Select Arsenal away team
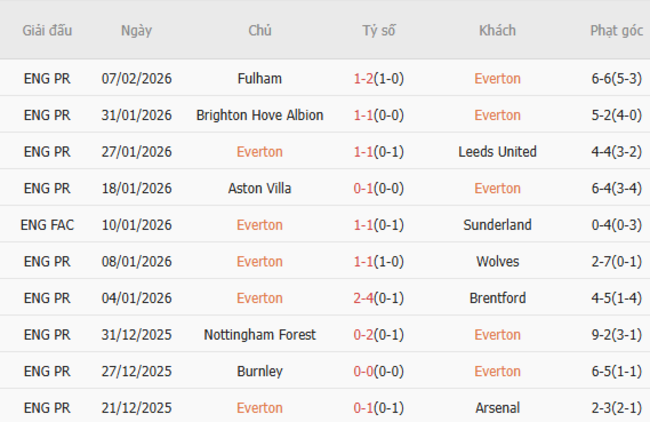Screen dimensions: 650x422 (497, 408)
